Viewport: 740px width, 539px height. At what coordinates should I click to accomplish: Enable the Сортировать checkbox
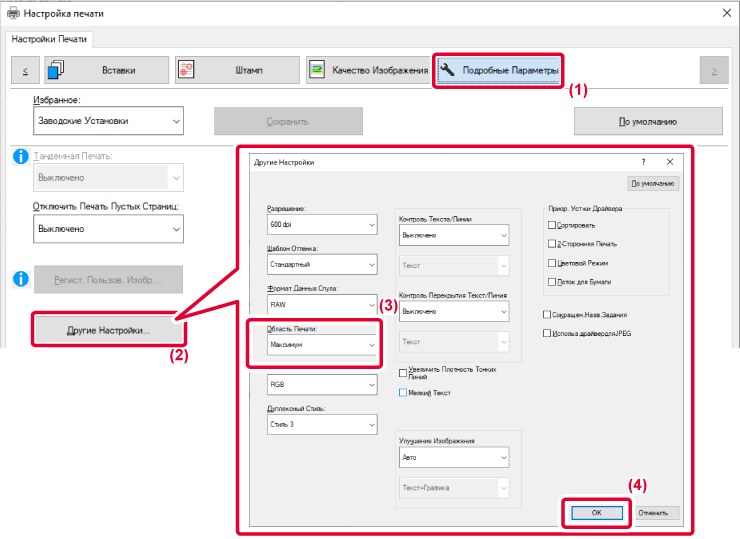pos(551,225)
